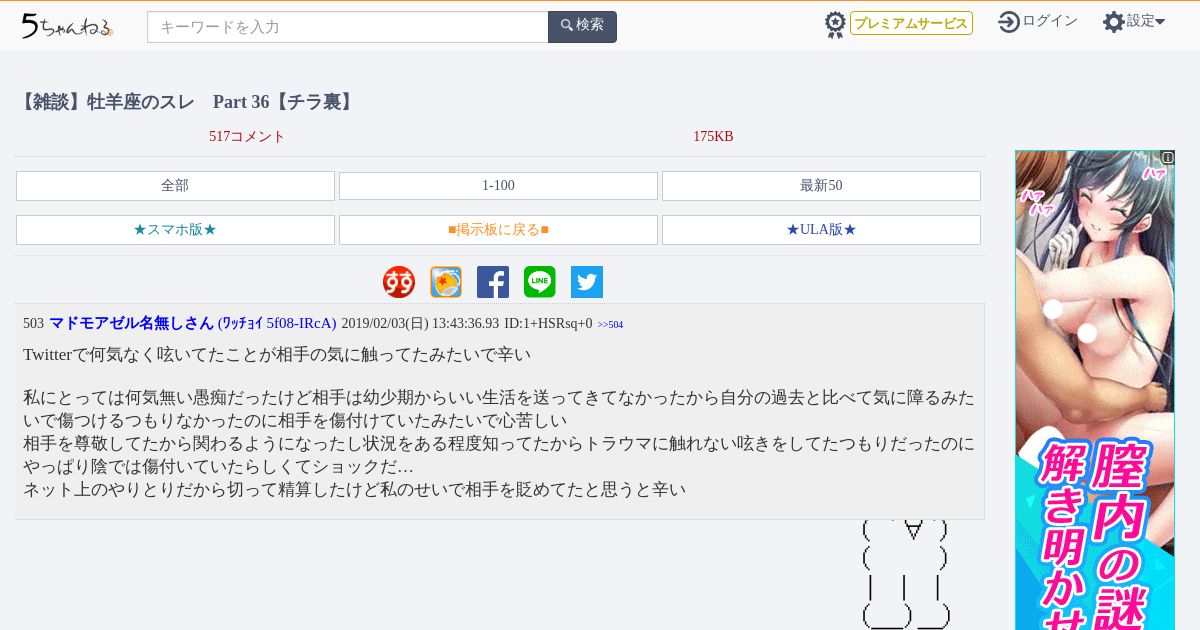Go back via ■掲示板に戻る■

498,230
